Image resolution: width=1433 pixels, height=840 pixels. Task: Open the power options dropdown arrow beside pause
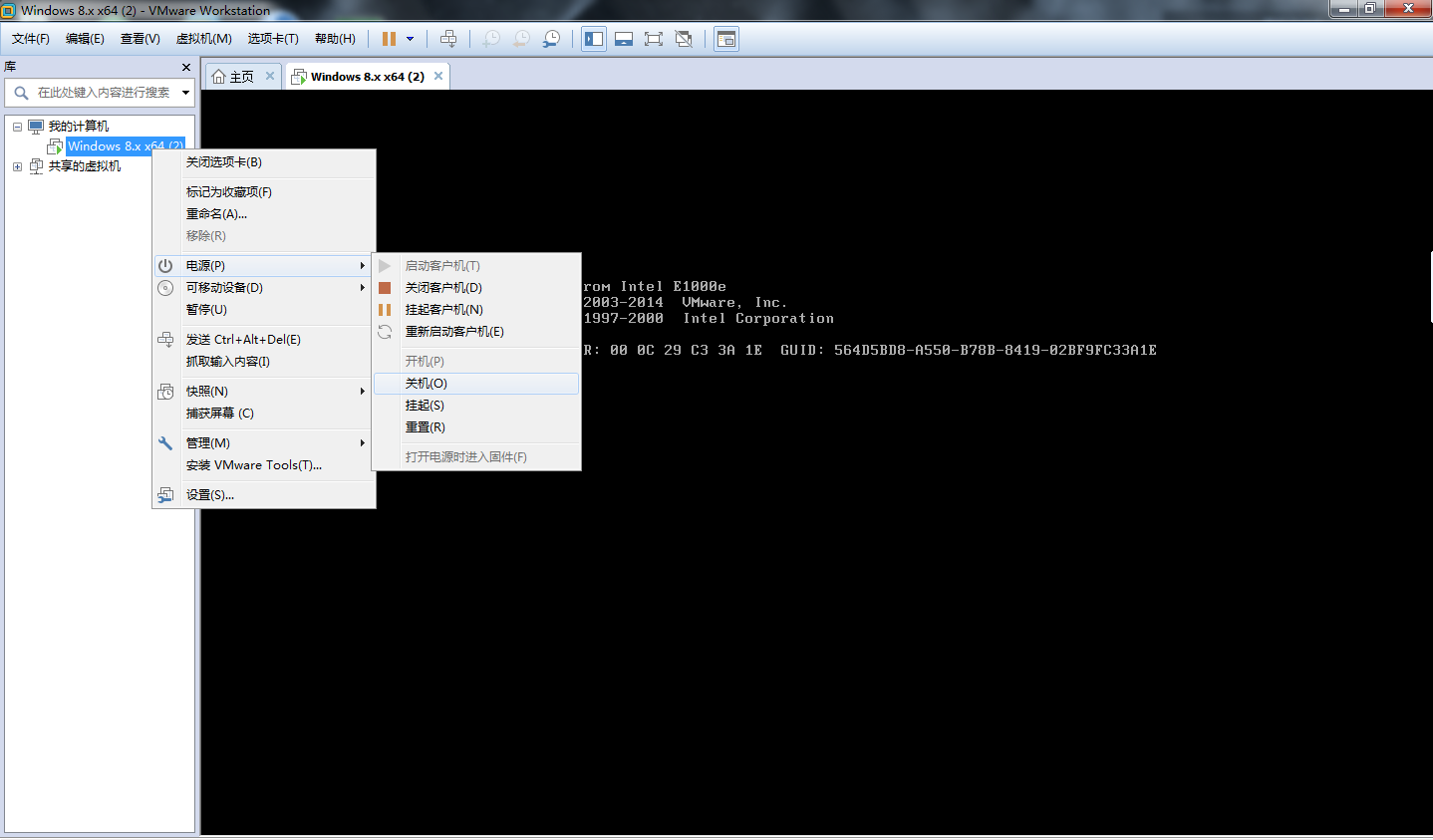pos(410,39)
